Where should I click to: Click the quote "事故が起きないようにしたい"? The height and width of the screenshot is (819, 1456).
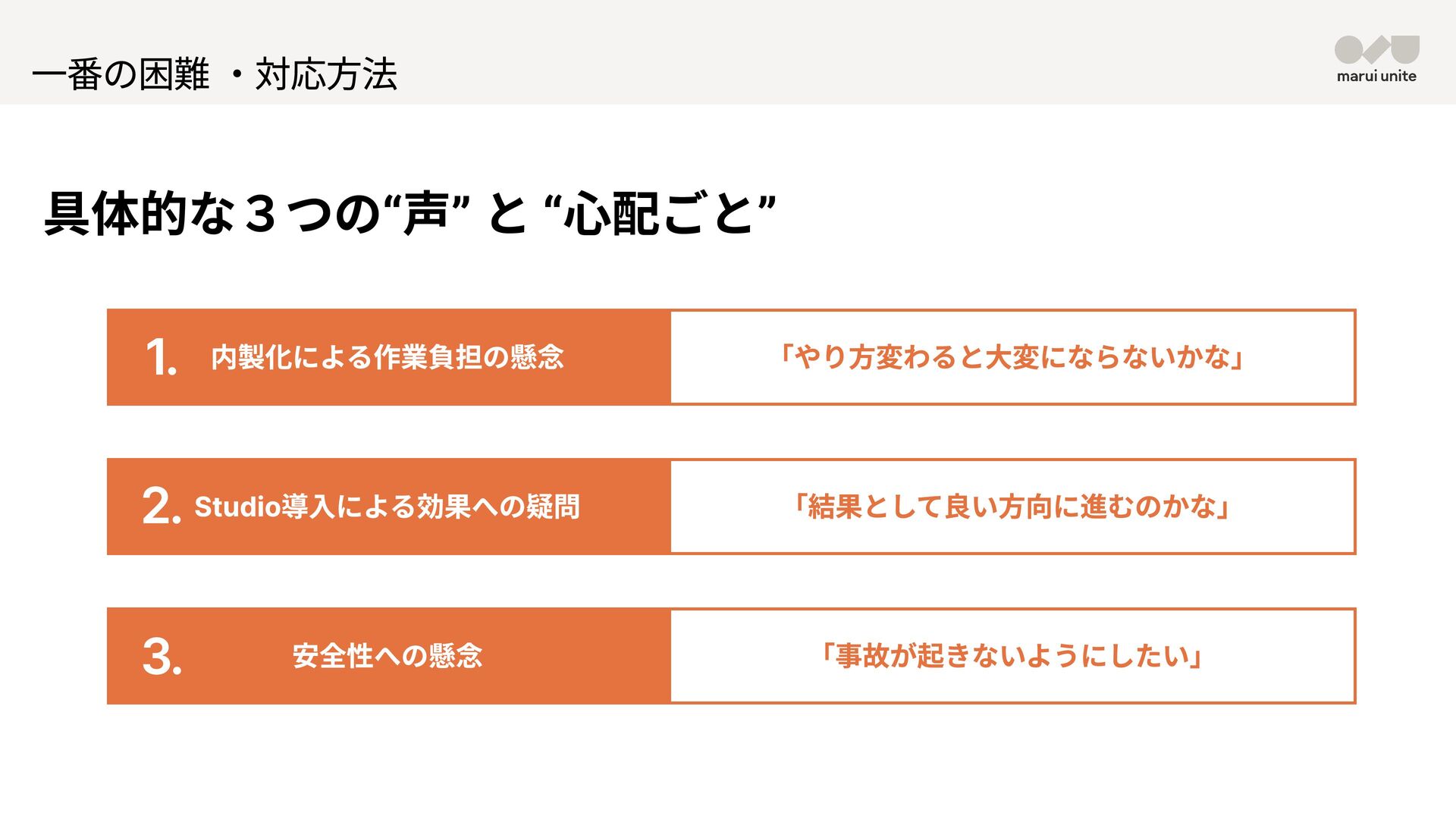tap(1012, 656)
